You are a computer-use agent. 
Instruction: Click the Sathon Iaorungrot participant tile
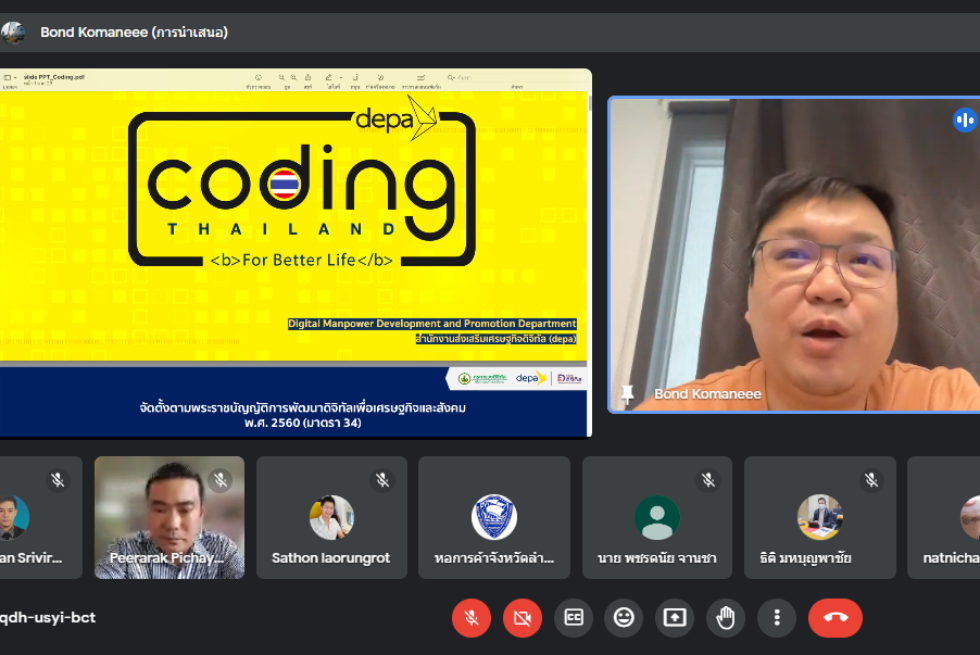point(331,517)
